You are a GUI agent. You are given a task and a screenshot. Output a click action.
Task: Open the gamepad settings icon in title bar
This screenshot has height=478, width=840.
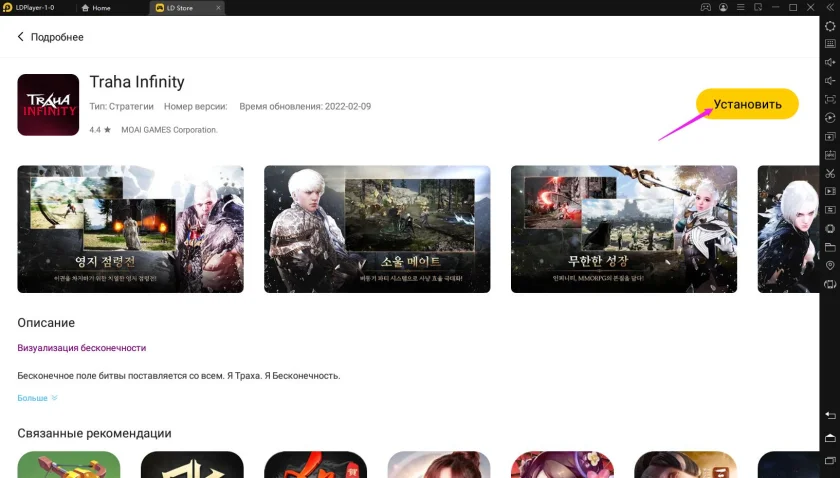(706, 8)
